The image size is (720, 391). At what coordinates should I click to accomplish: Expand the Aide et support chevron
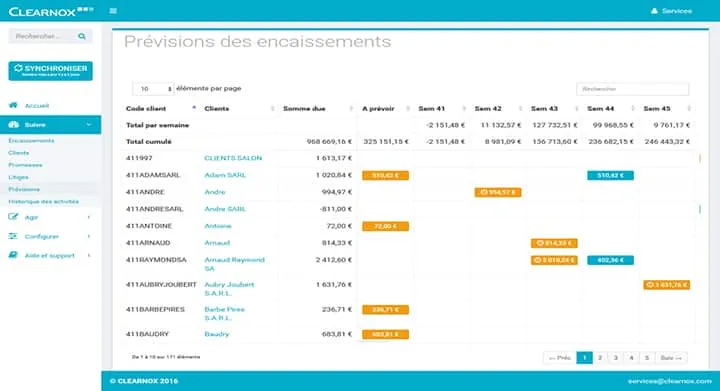tap(89, 255)
